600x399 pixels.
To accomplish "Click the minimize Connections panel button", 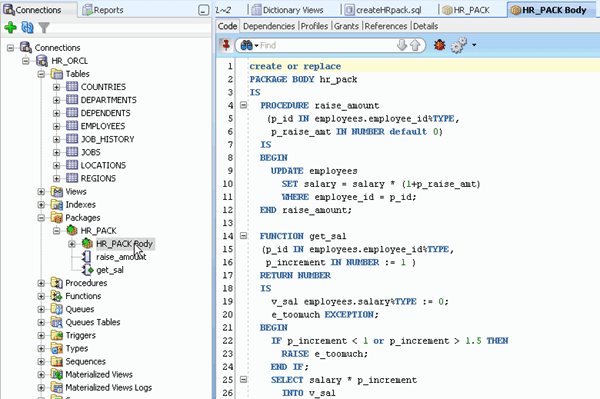I will pyautogui.click(x=204, y=10).
